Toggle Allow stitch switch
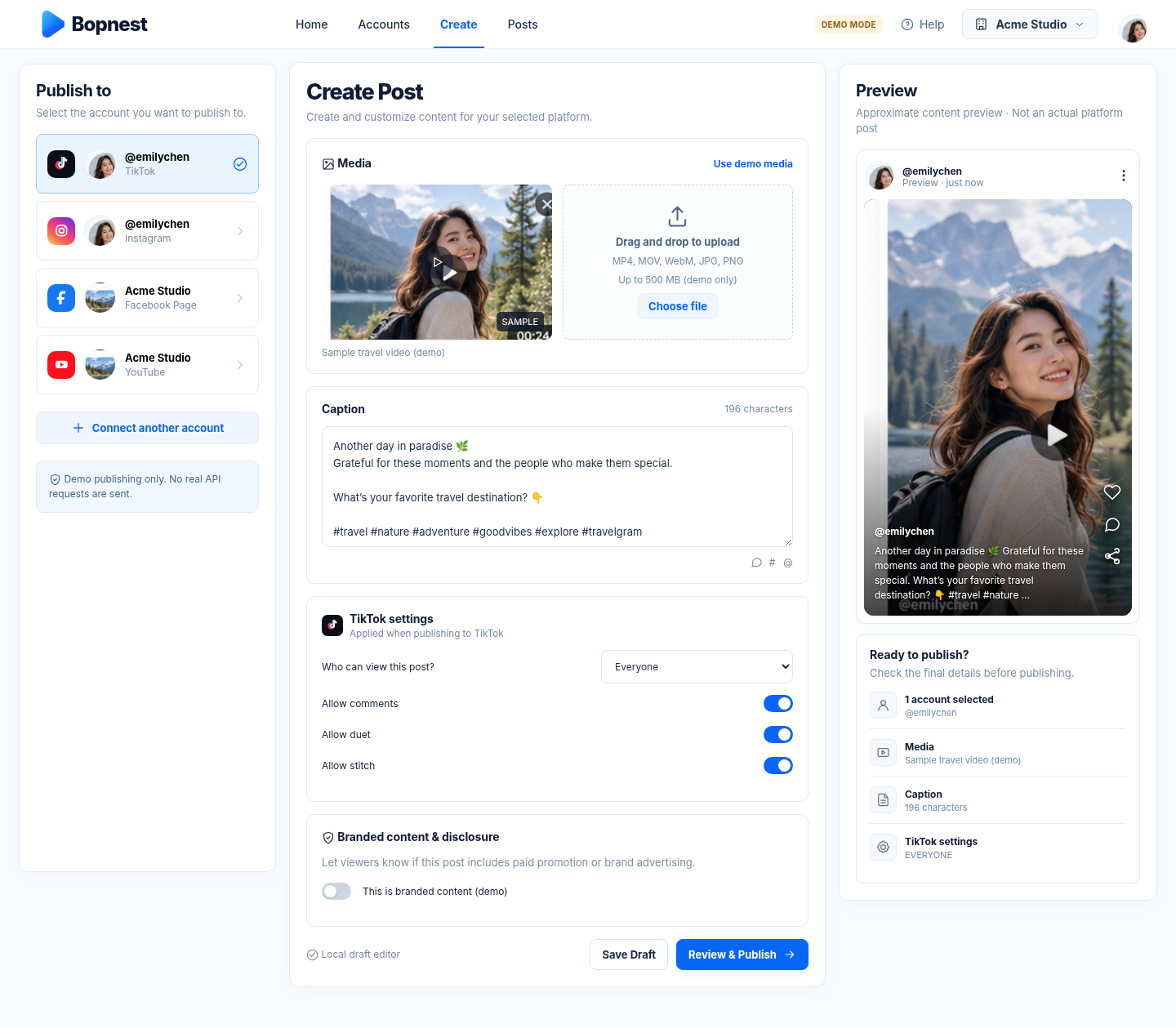1176x1028 pixels. [778, 766]
